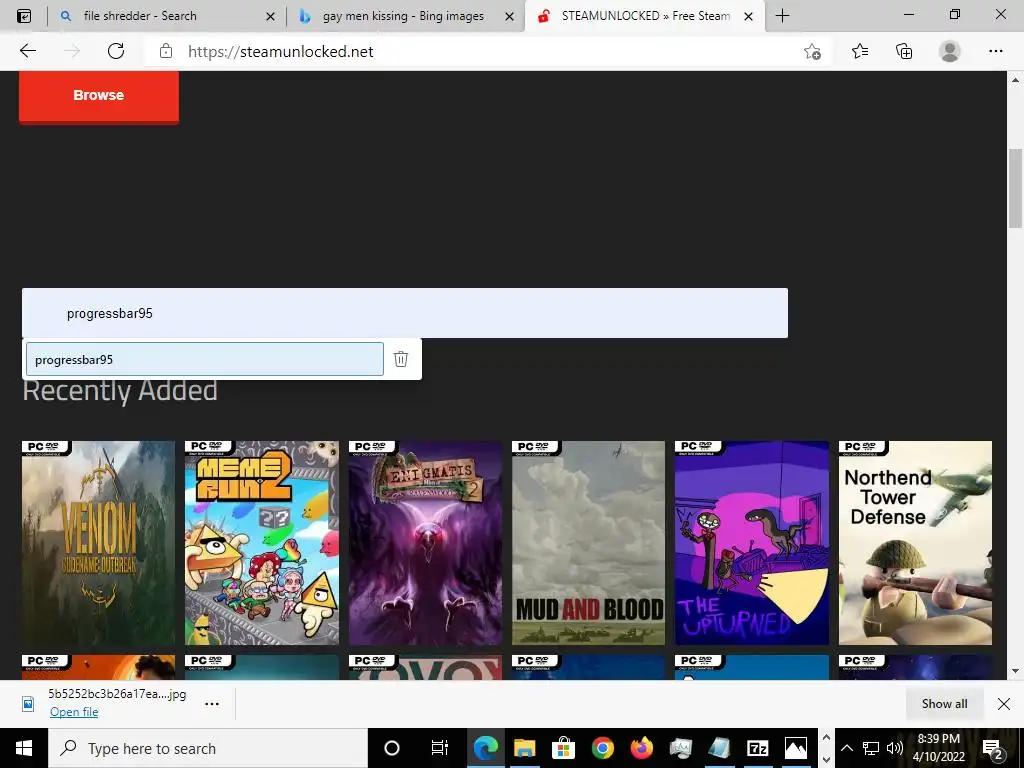1024x768 pixels.
Task: Open Edge Settings and more menu
Action: 995,51
